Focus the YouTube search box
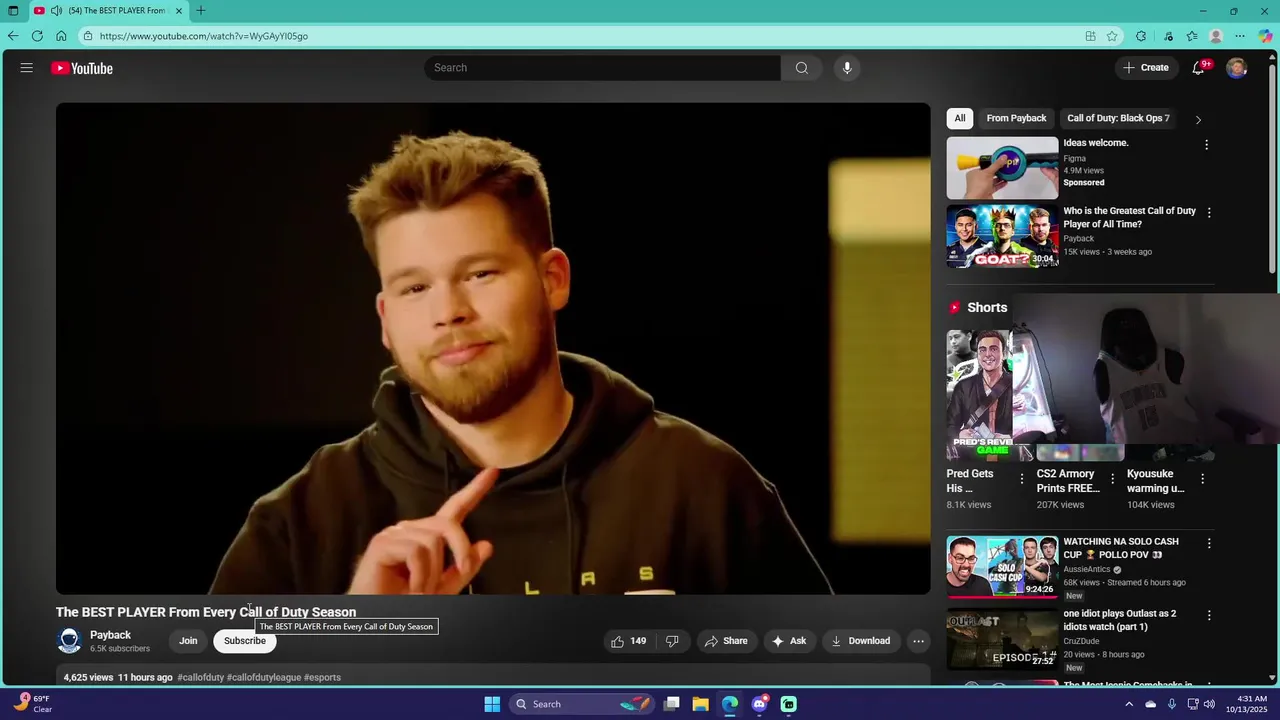Image resolution: width=1280 pixels, height=720 pixels. 602,68
